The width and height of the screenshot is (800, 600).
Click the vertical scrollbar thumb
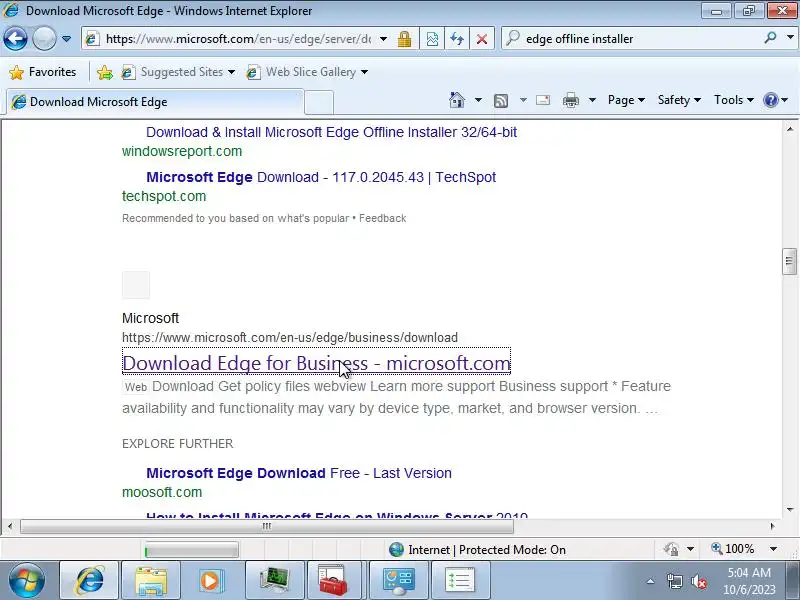coord(789,261)
